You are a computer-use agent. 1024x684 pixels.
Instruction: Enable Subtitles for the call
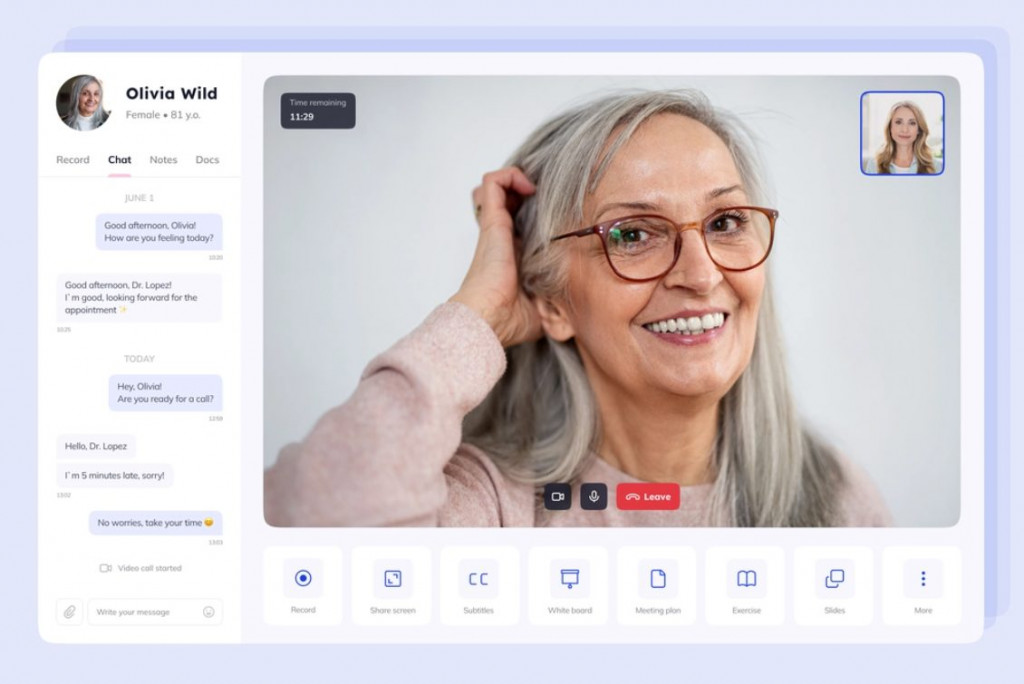pos(479,580)
